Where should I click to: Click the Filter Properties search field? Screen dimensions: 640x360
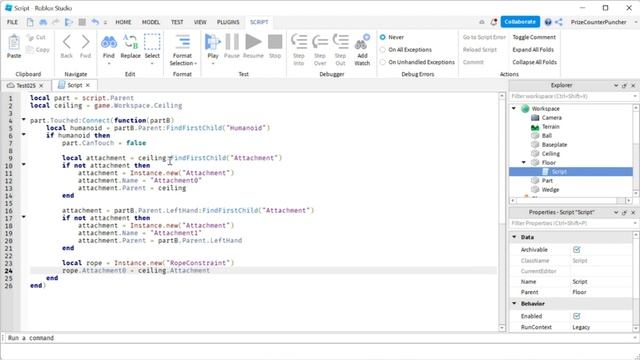tap(570, 223)
